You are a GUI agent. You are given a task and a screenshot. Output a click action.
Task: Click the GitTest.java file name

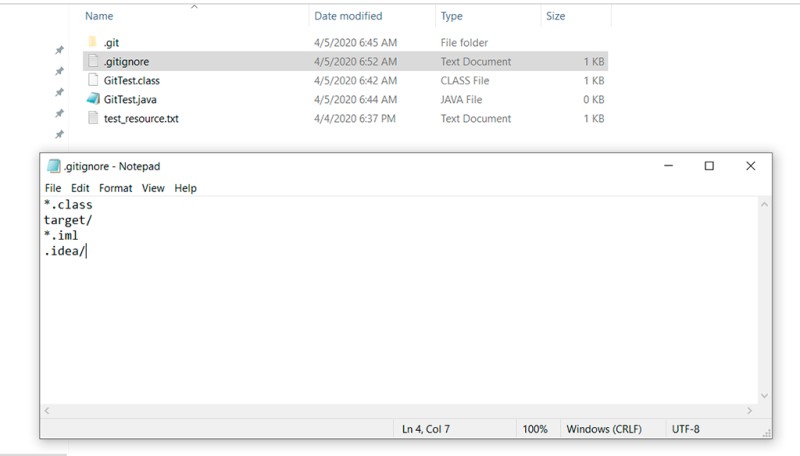(x=130, y=99)
